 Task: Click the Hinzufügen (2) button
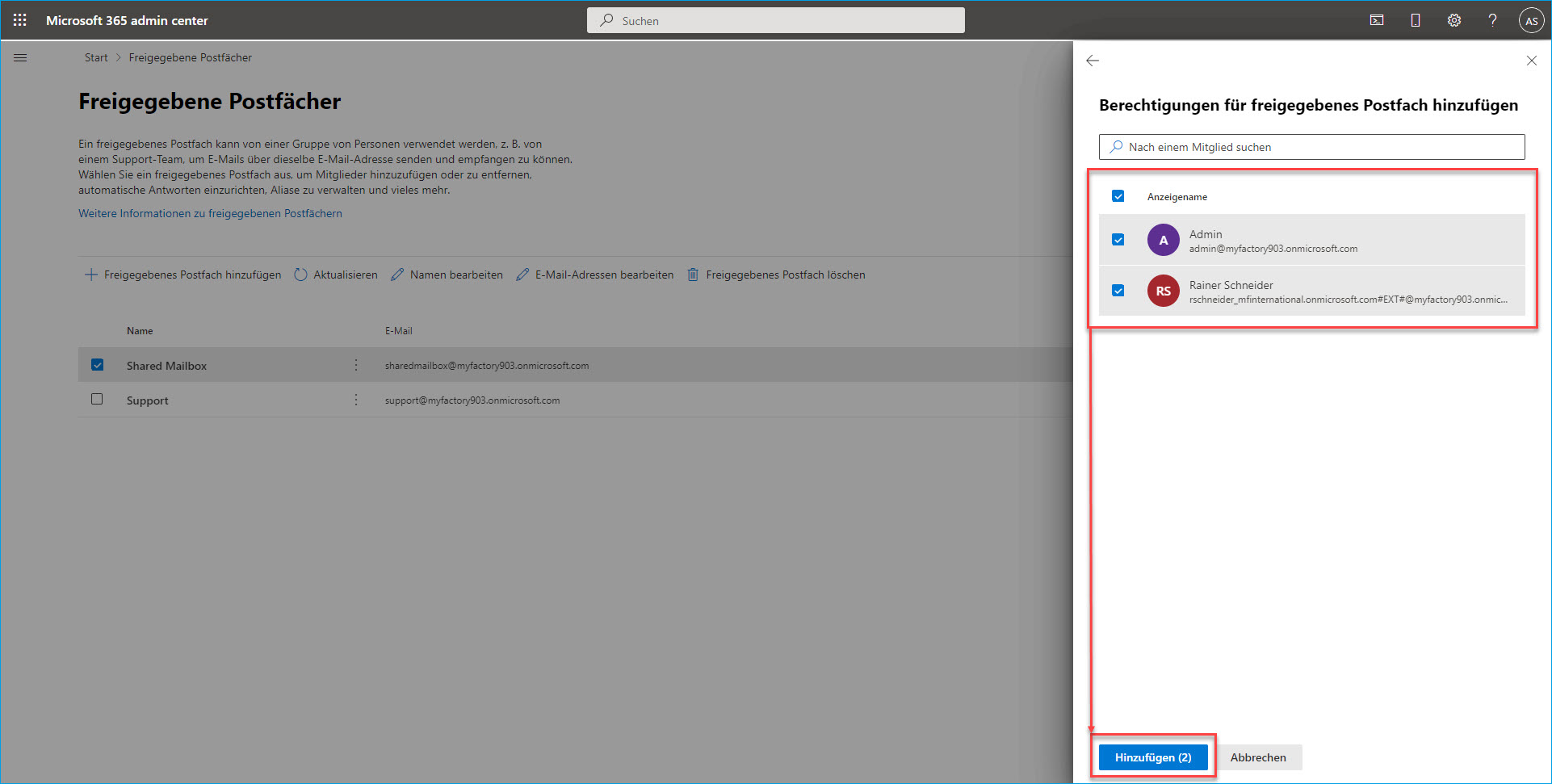[x=1152, y=757]
